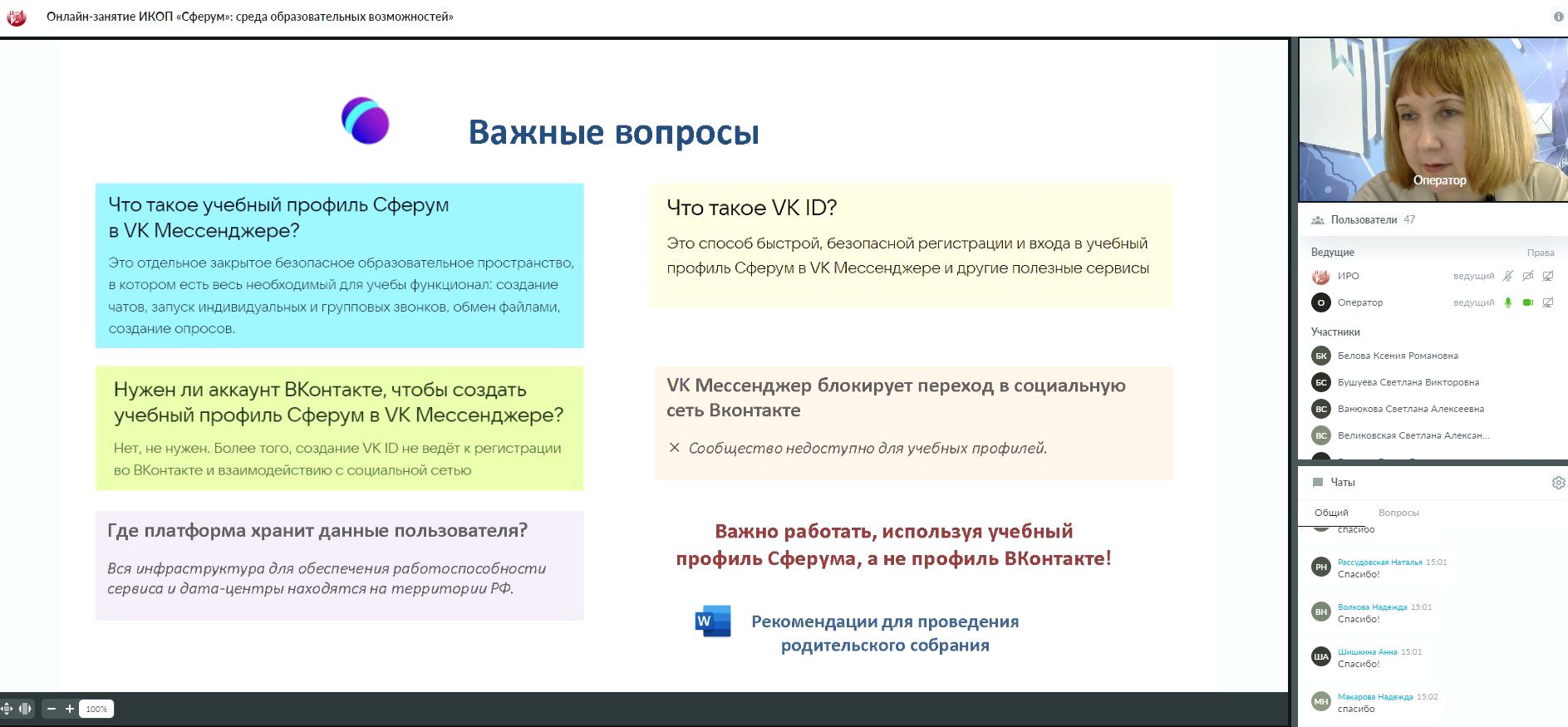Toggle screen sharing for ИРО presenter
The width and height of the screenshot is (1568, 727).
click(x=1548, y=276)
